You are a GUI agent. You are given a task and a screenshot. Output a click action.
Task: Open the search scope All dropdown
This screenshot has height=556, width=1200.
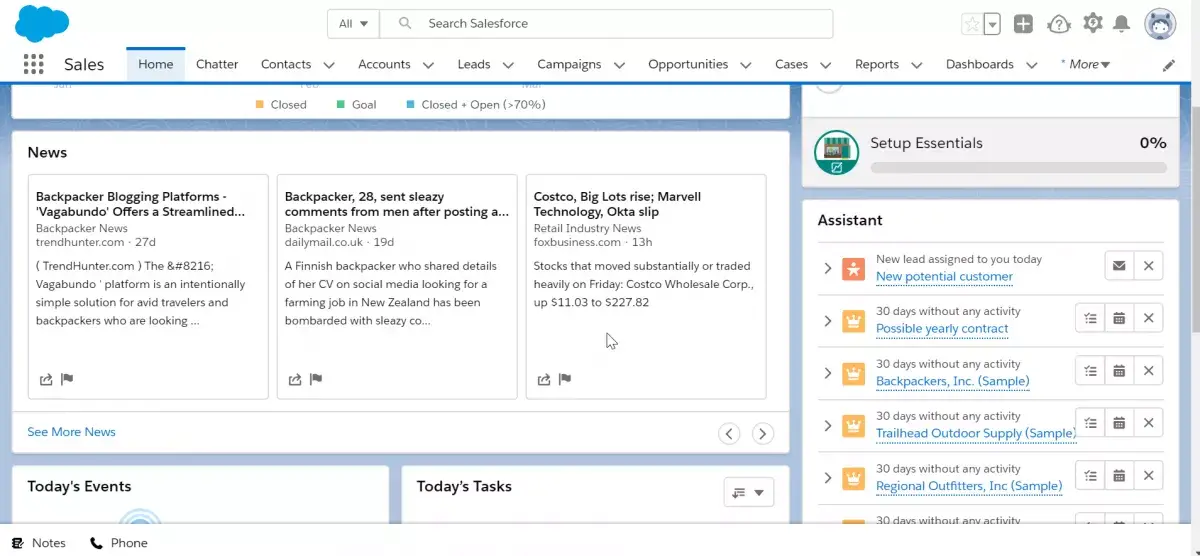354,24
